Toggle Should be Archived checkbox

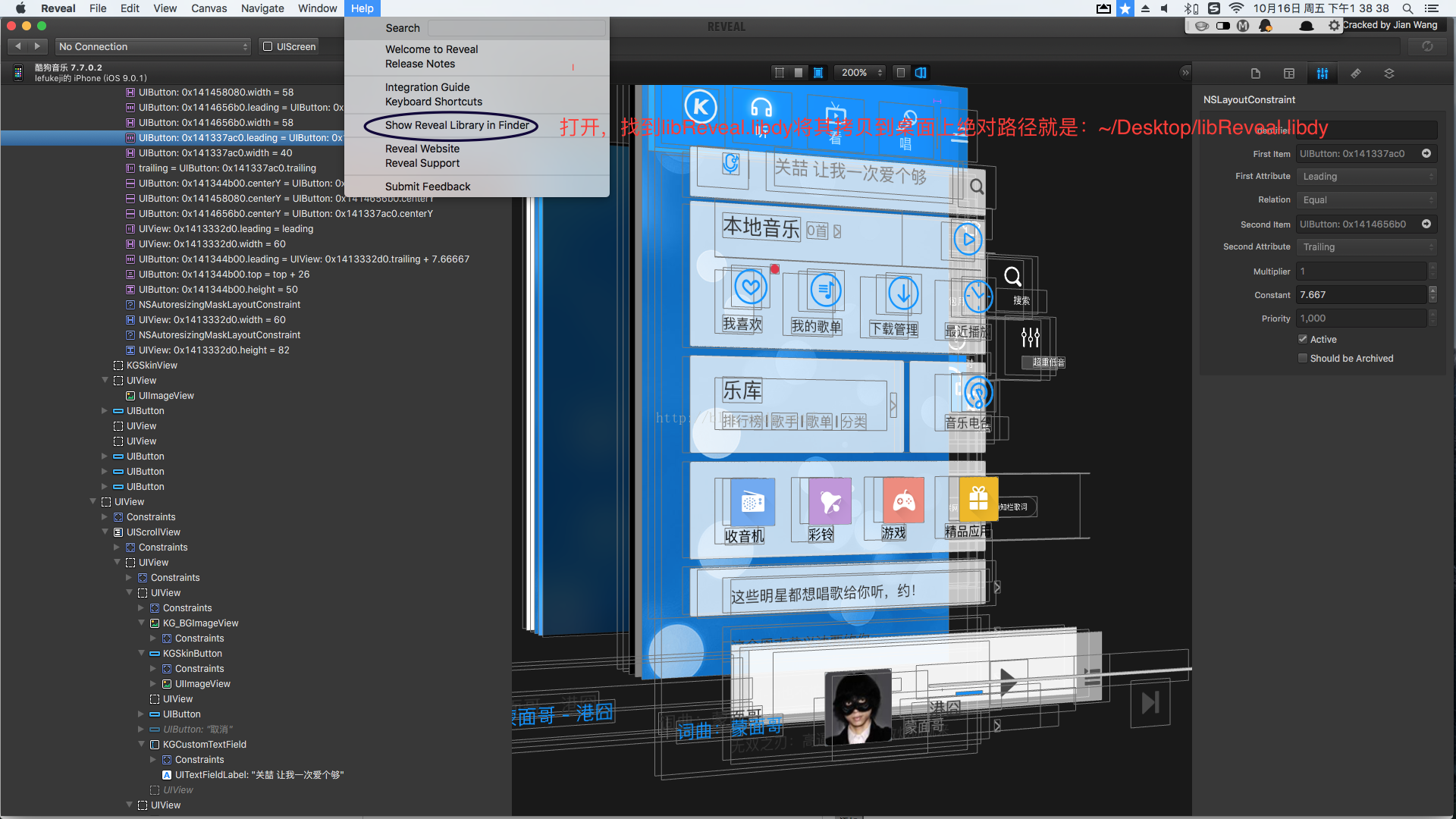(x=1303, y=358)
